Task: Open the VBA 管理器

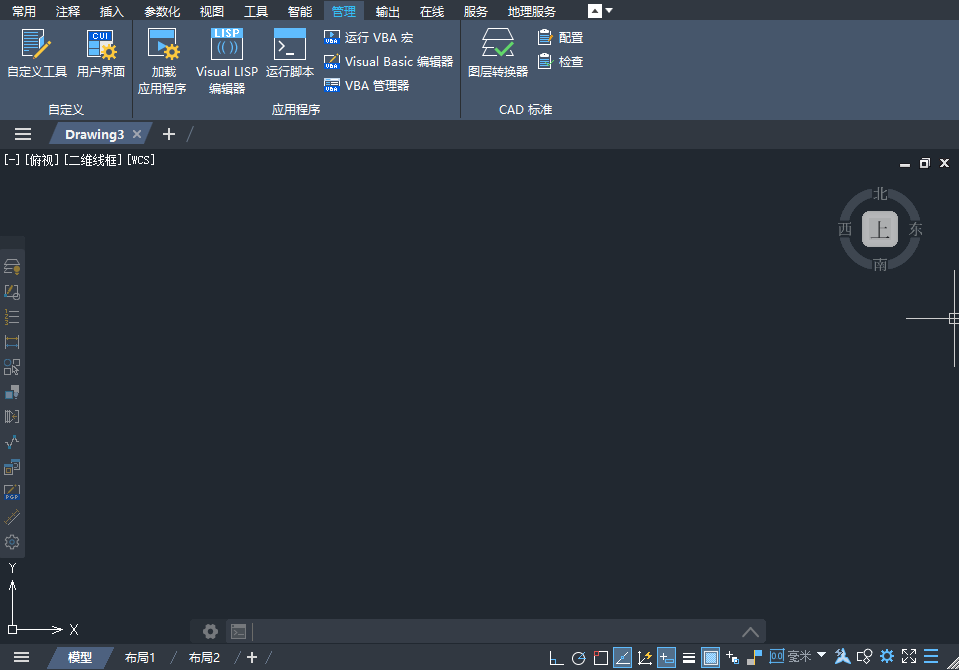Action: 366,86
